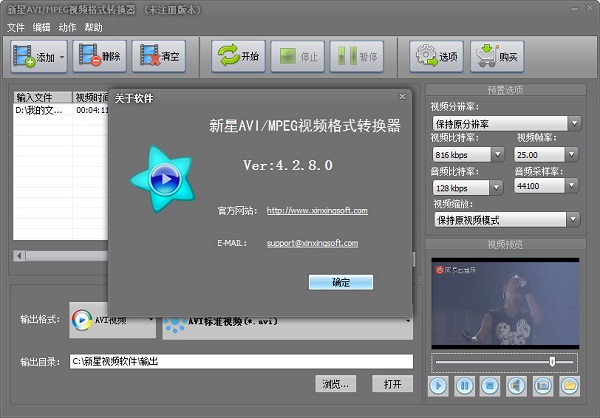Expand the arrow beside the 添加 button
This screenshot has height=418, width=600.
[62, 57]
